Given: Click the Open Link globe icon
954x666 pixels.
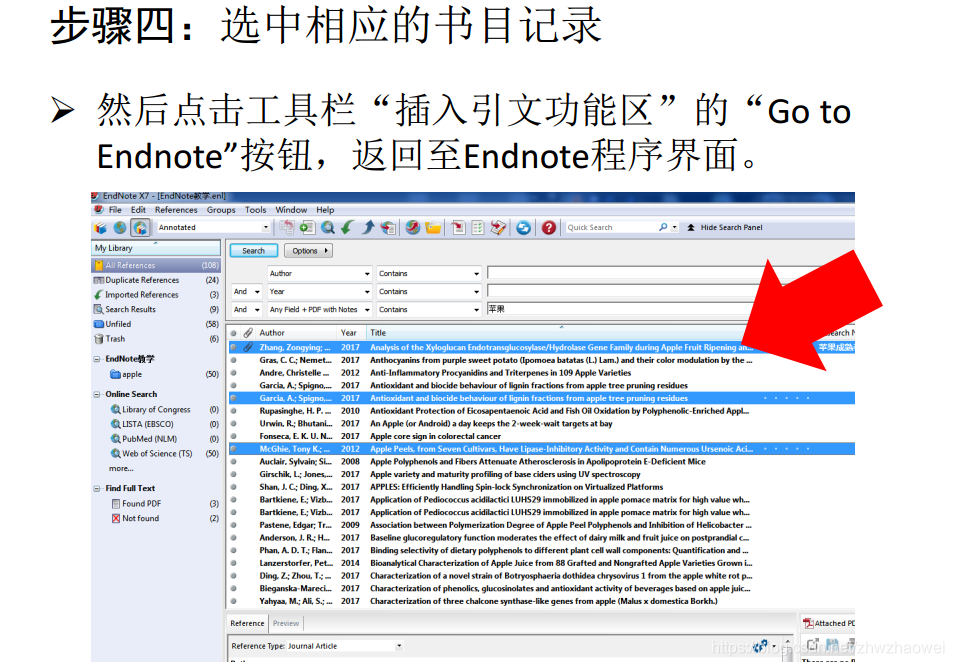Looking at the screenshot, I should point(413,227).
